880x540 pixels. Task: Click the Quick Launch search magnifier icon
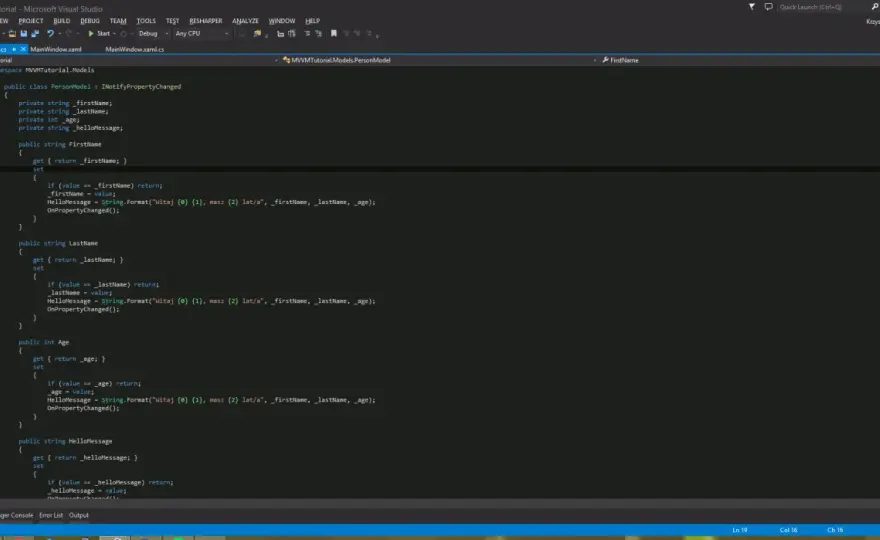(874, 7)
